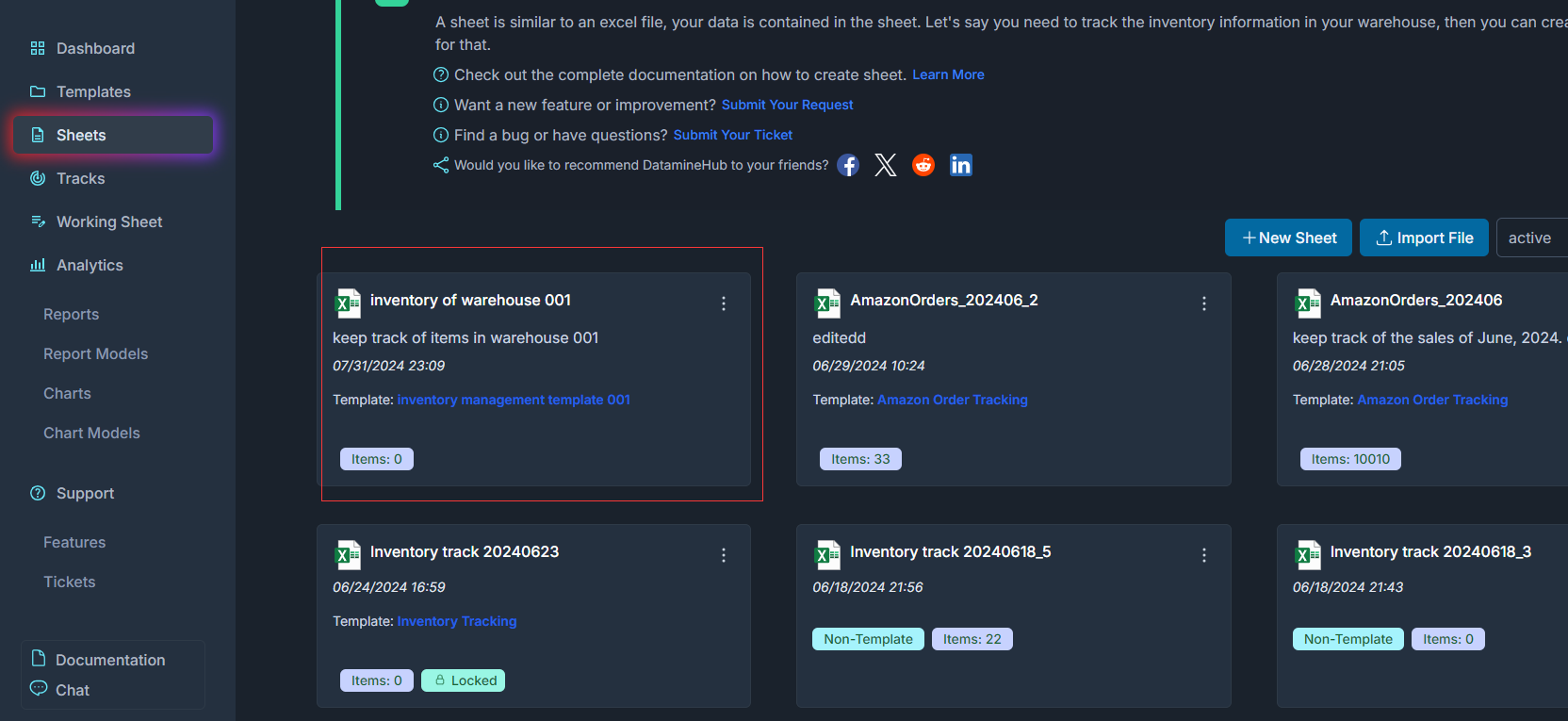Open inventory management template 001 link
Screen dimensions: 1568x721
tap(514, 400)
